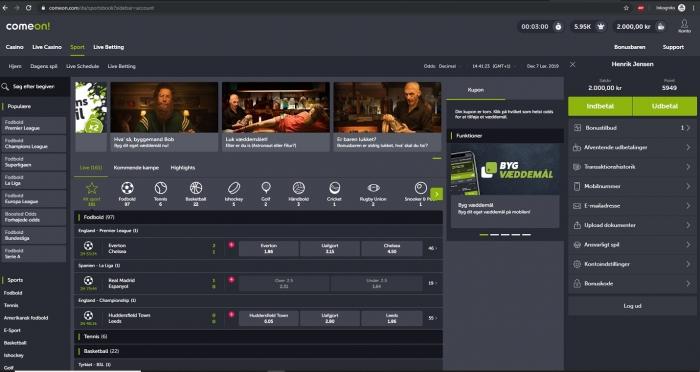Expand Afventende udbetalinger row

(x=632, y=147)
